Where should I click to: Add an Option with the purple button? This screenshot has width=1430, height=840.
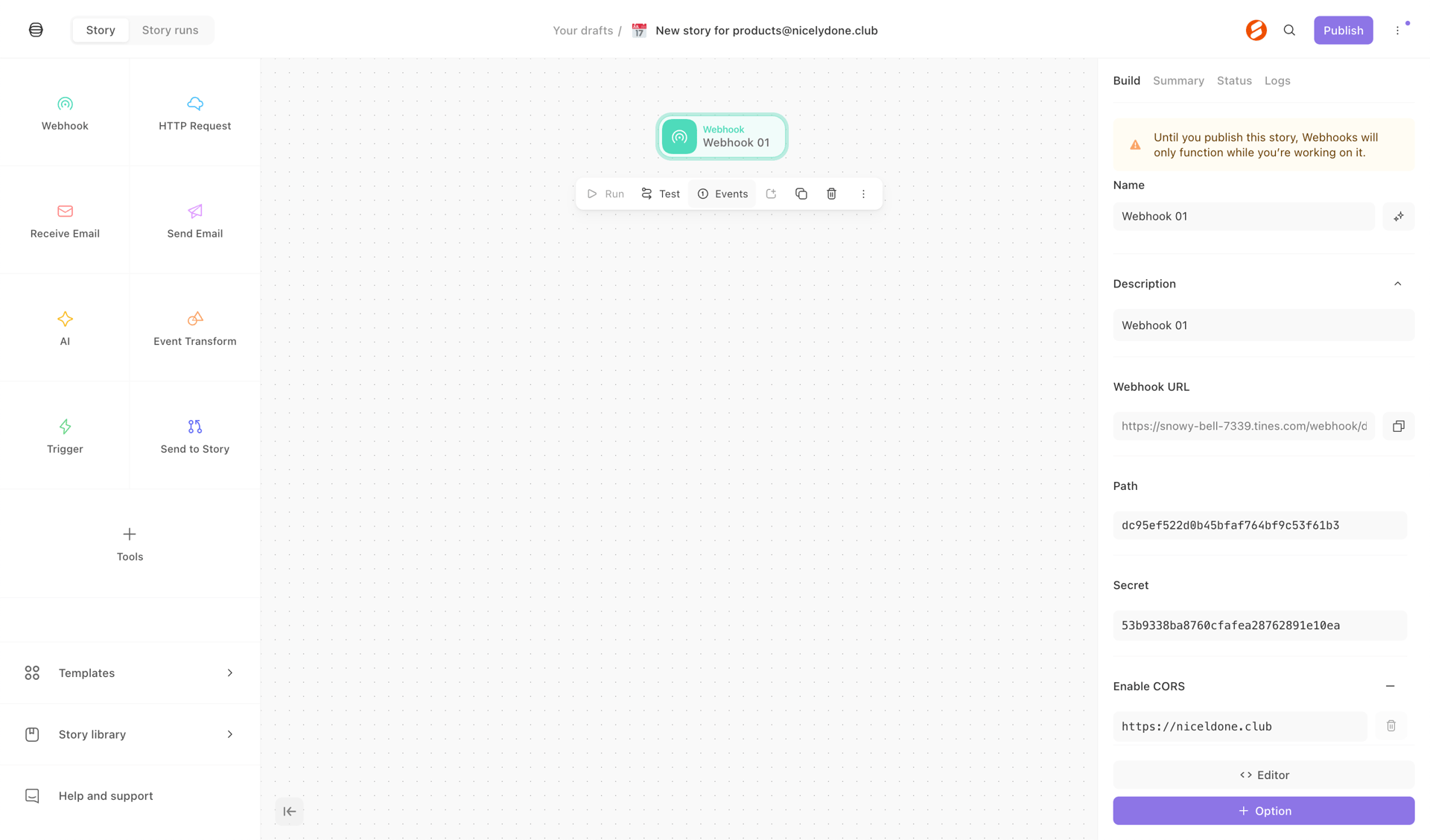click(1263, 811)
